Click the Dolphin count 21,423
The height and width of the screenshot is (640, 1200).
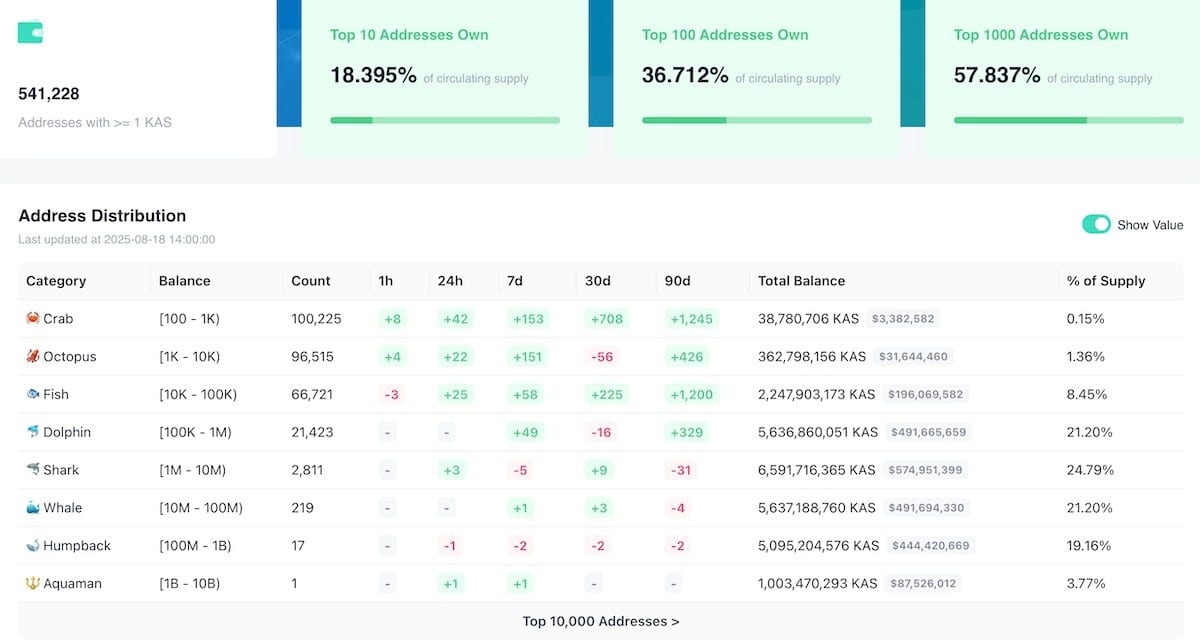(x=312, y=433)
